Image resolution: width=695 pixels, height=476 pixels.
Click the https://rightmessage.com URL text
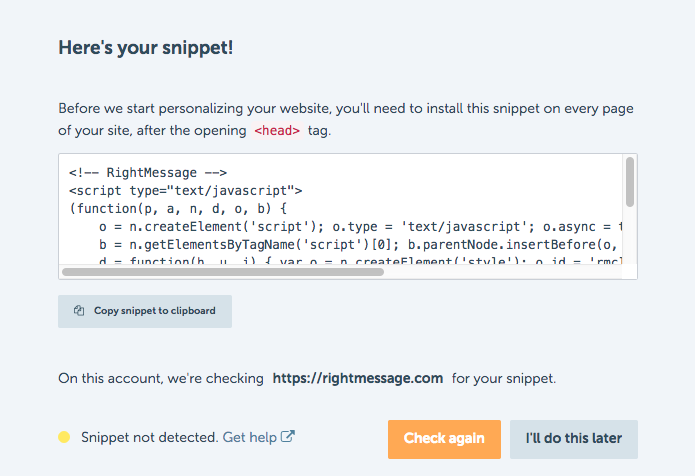click(x=358, y=378)
